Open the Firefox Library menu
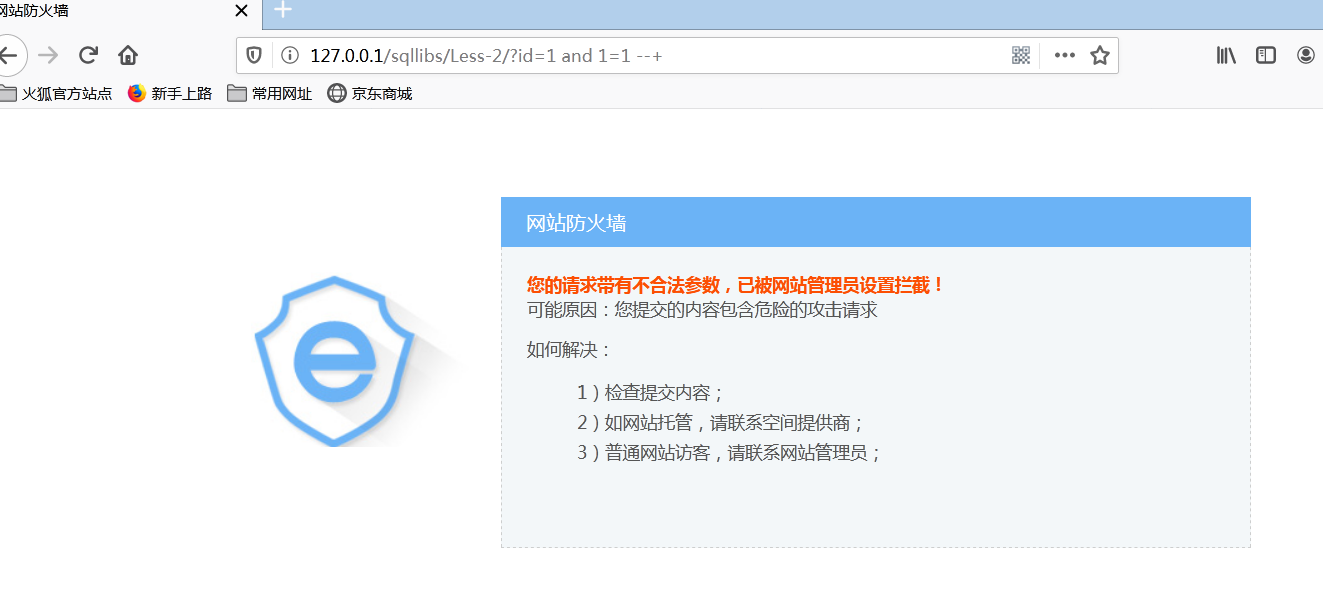 [x=1225, y=55]
